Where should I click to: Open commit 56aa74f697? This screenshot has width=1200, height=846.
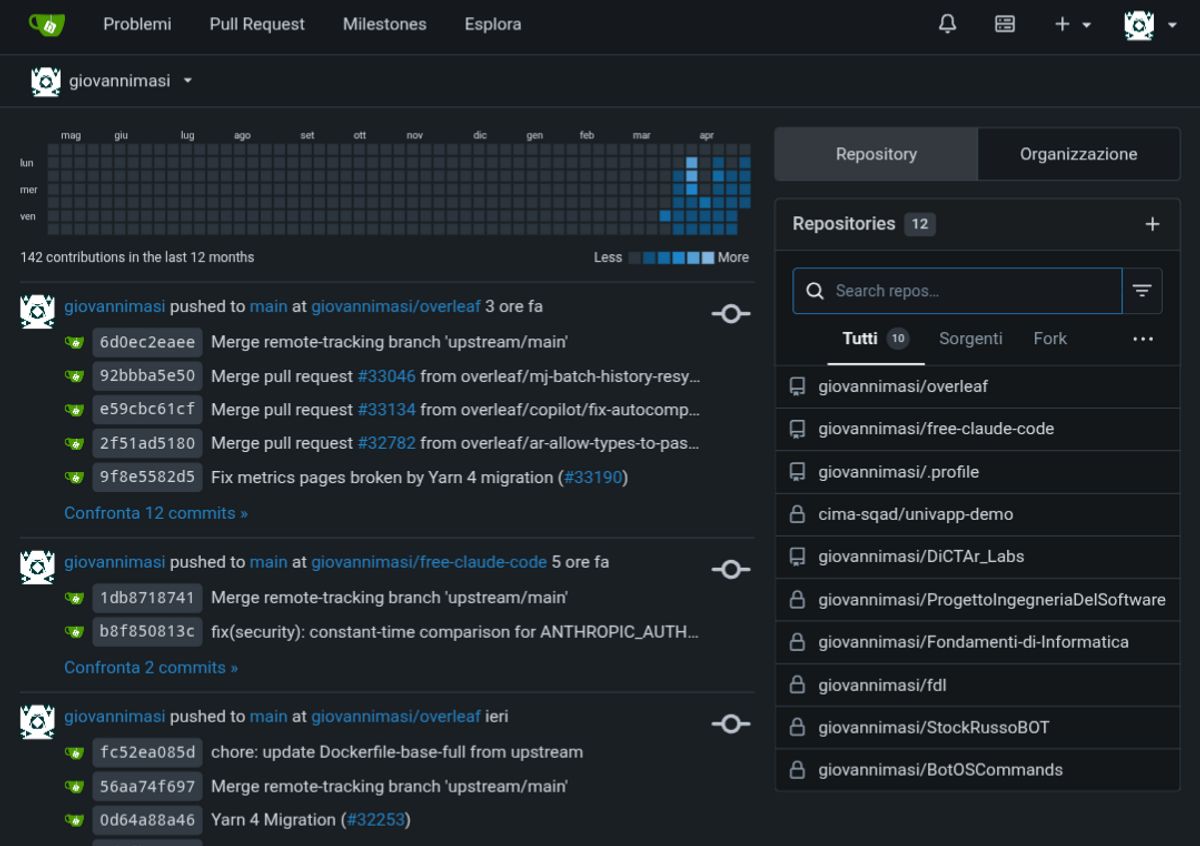148,786
